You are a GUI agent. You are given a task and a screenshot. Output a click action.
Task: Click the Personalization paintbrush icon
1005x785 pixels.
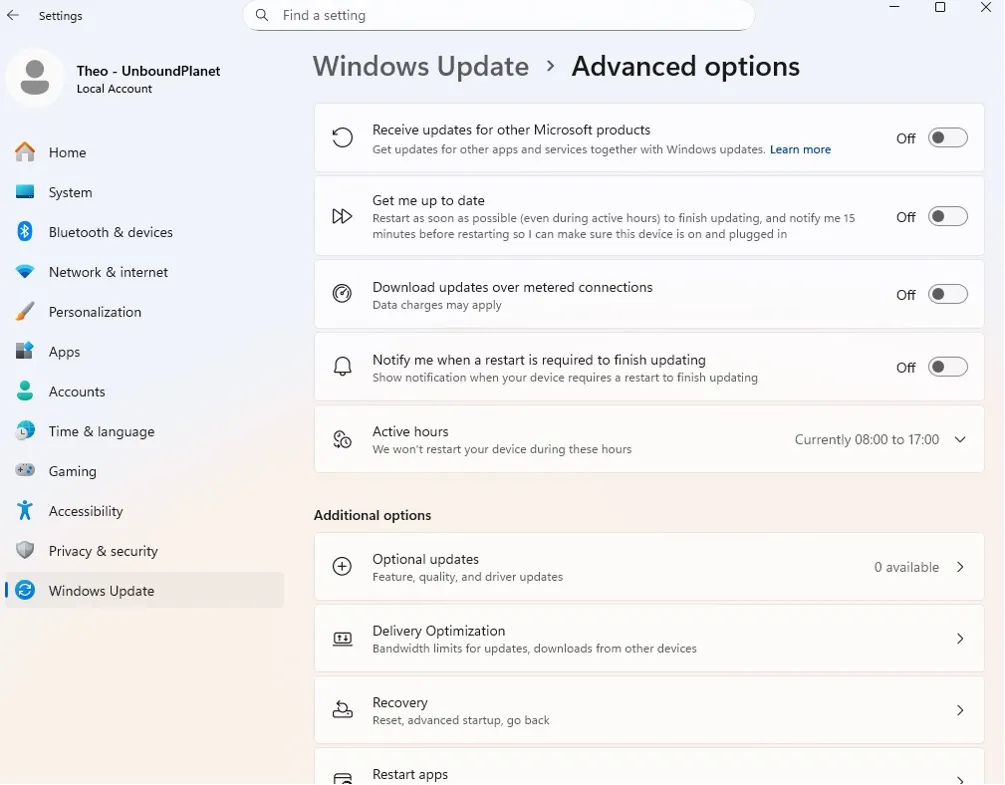click(x=26, y=312)
